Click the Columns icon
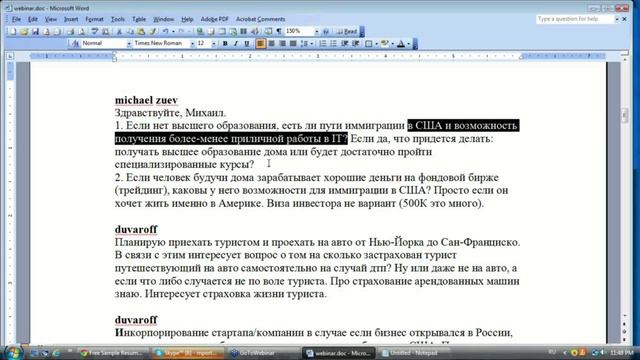The height and width of the screenshot is (360, 640). [244, 31]
